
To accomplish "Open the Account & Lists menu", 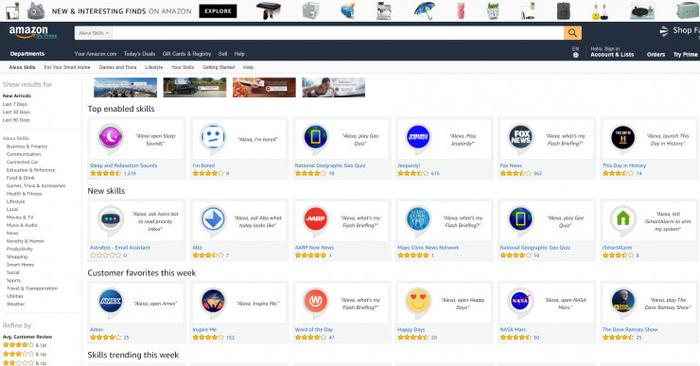I will pos(612,52).
